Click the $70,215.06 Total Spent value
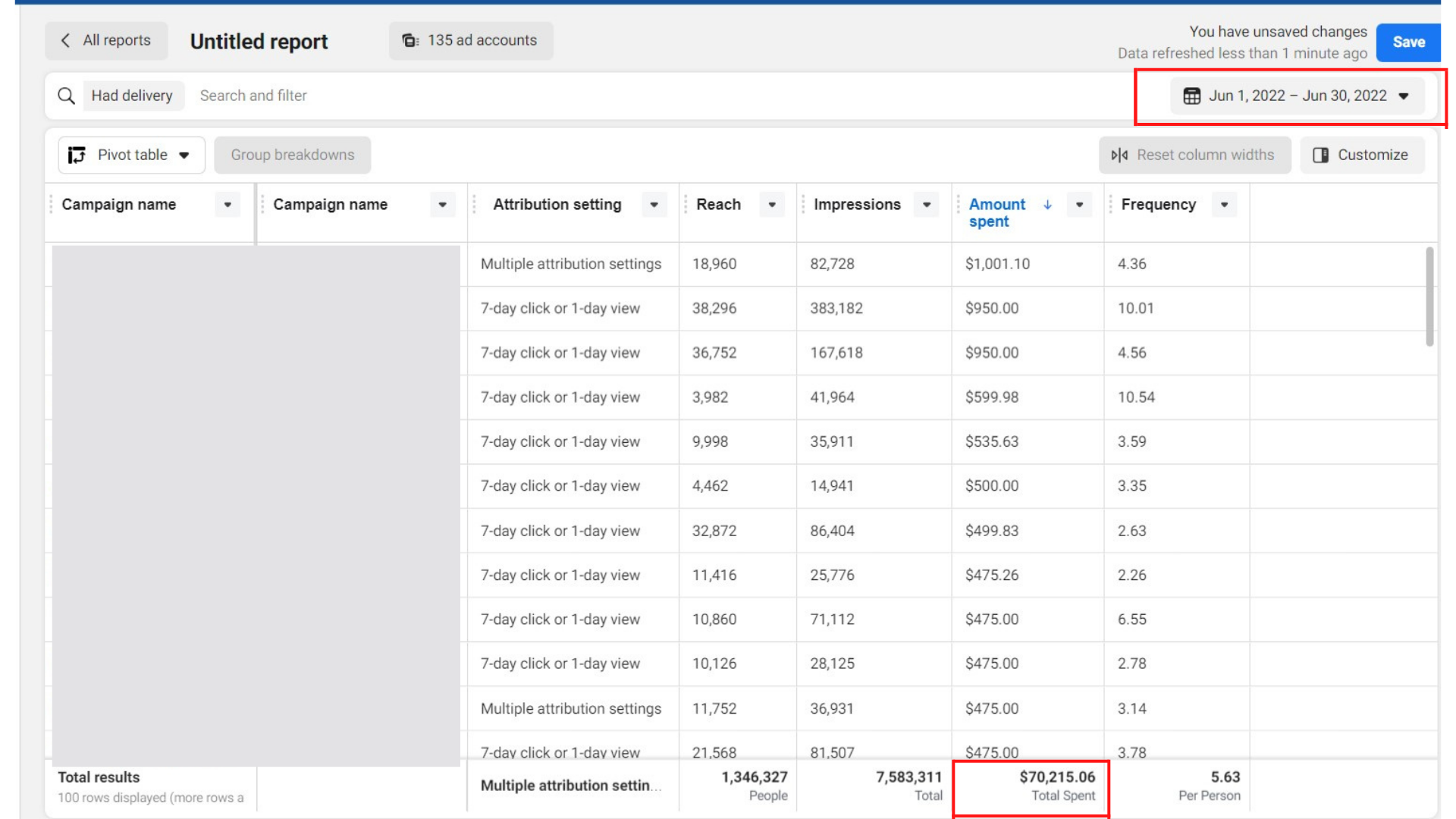The height and width of the screenshot is (819, 1456). click(x=1057, y=777)
